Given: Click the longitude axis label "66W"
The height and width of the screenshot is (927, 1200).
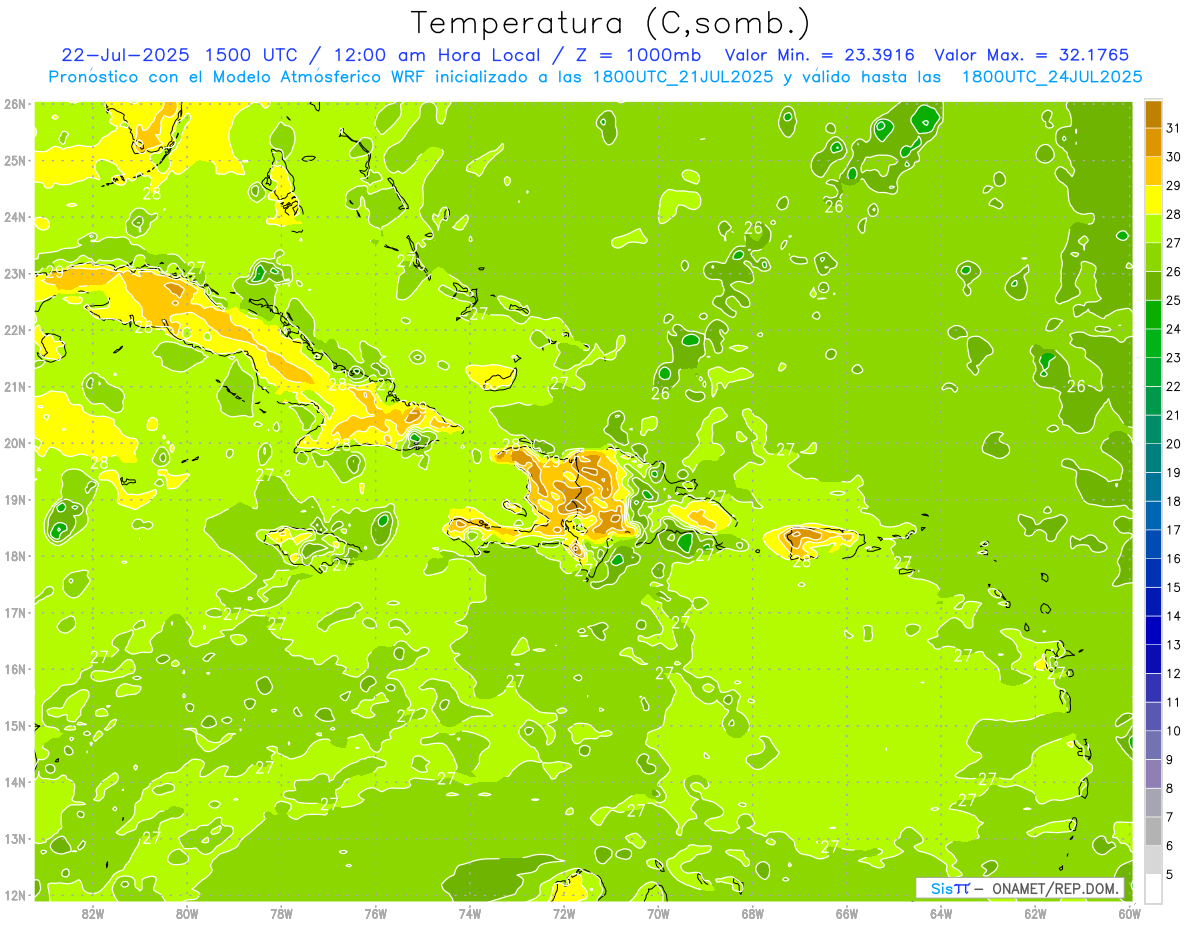Looking at the screenshot, I should click(x=847, y=913).
